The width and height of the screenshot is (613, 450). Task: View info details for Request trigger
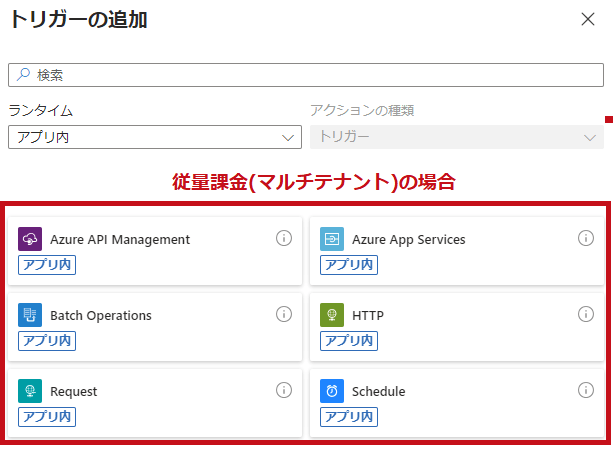click(x=284, y=390)
